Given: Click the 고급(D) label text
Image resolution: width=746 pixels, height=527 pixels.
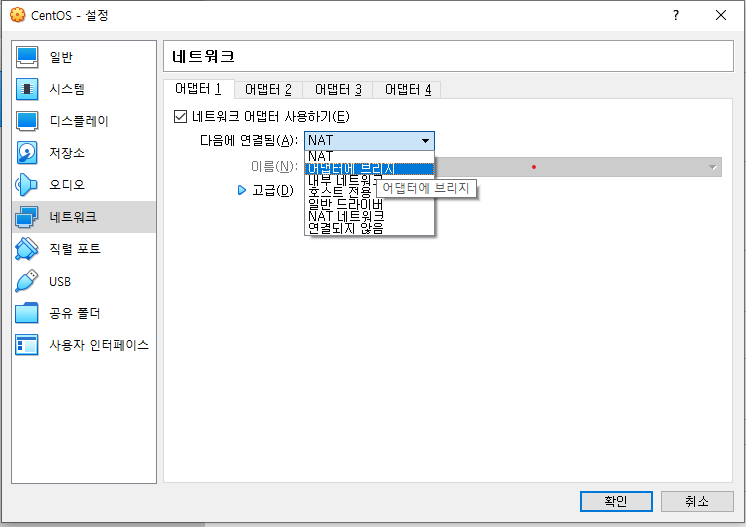Looking at the screenshot, I should pyautogui.click(x=273, y=190).
